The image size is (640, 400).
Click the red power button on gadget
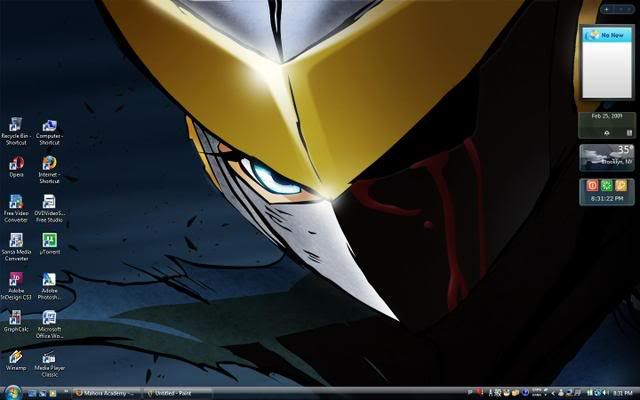point(592,185)
